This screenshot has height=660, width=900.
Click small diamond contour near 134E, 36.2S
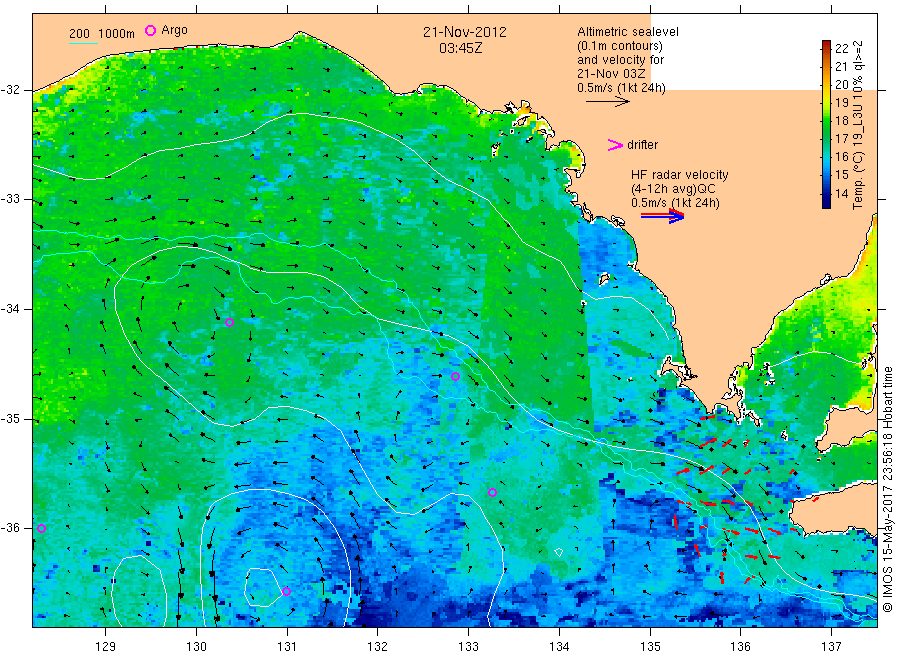click(559, 552)
